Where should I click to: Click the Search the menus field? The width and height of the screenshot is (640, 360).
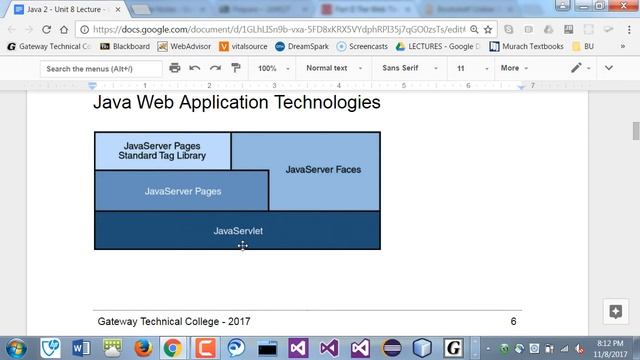tap(101, 69)
